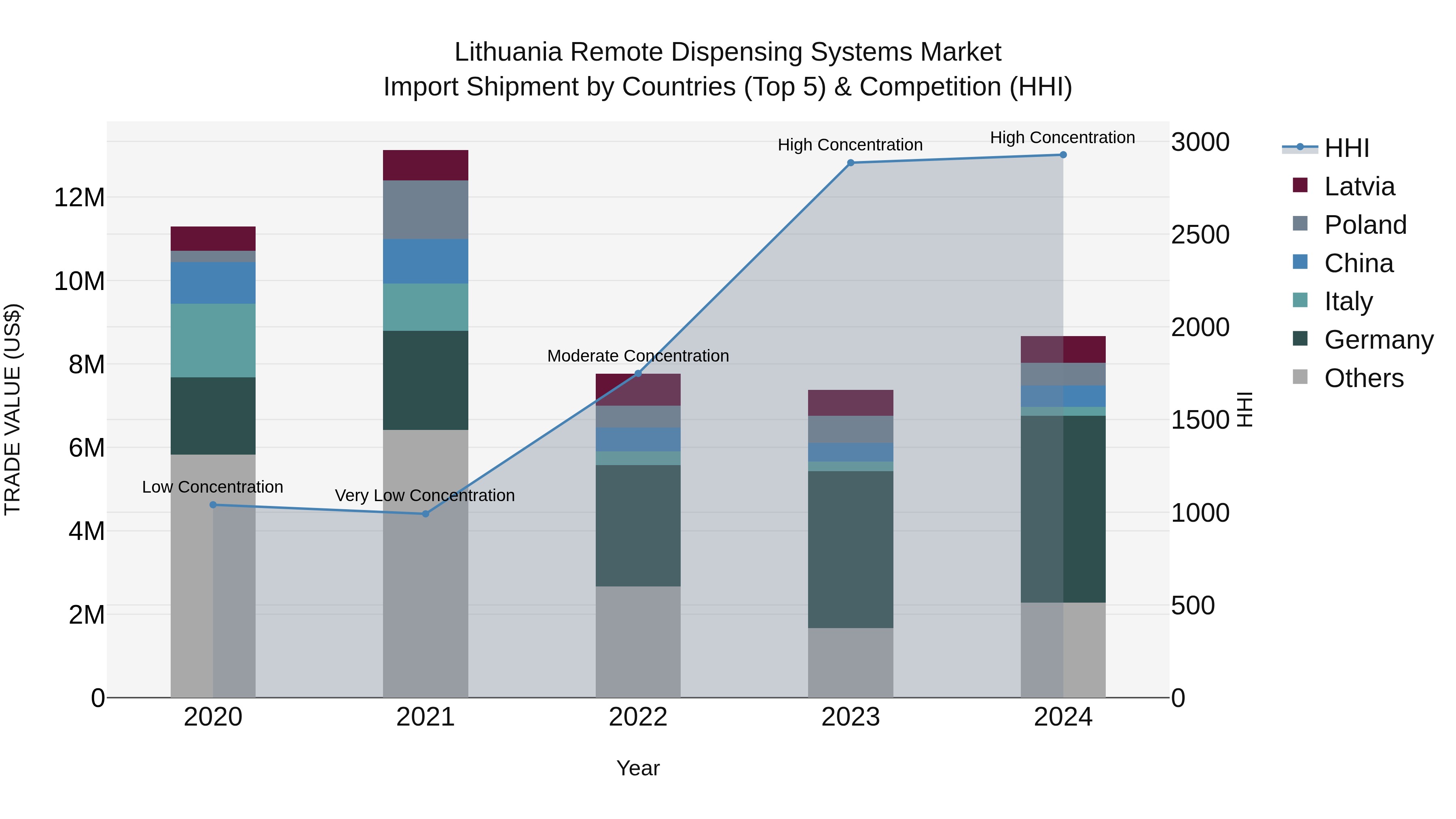Click the 2020 x-axis label

tap(213, 717)
